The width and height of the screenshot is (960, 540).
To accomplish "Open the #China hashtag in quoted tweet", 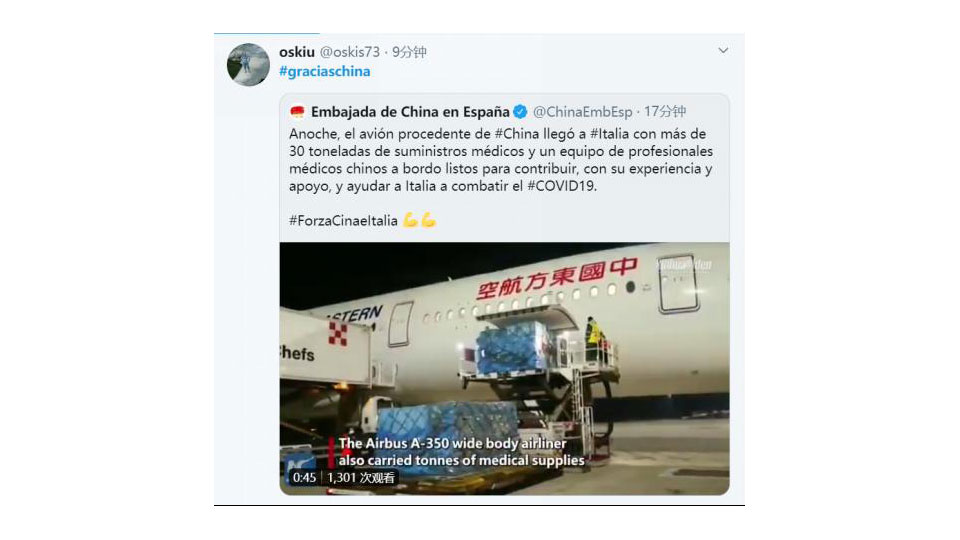I will pos(517,133).
